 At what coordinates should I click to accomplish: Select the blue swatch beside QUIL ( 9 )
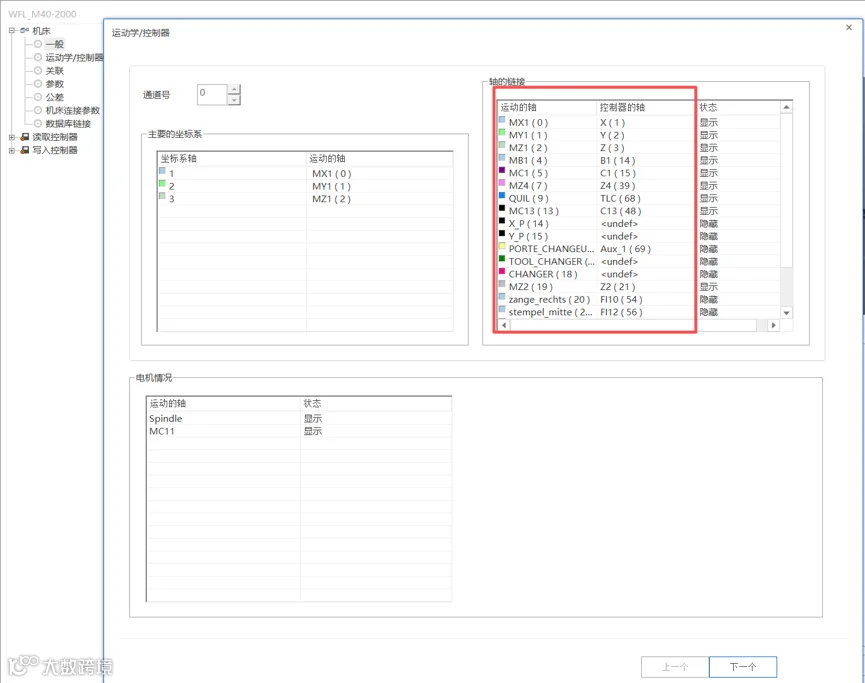point(502,195)
